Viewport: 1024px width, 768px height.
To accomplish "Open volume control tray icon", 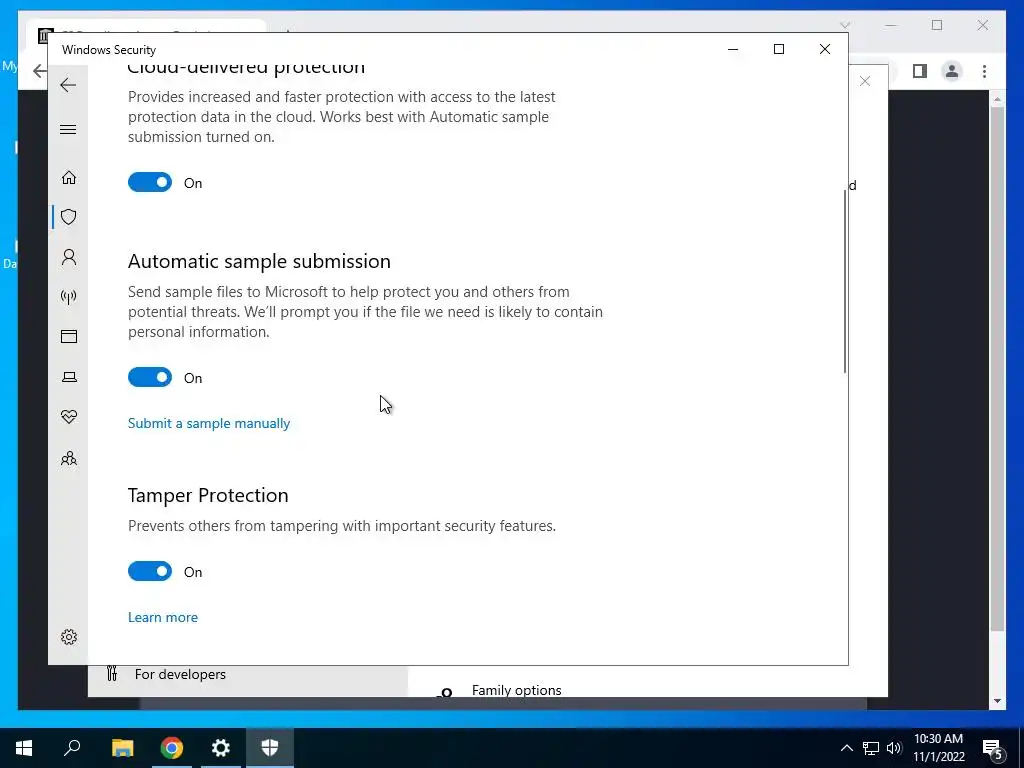I will coord(894,748).
